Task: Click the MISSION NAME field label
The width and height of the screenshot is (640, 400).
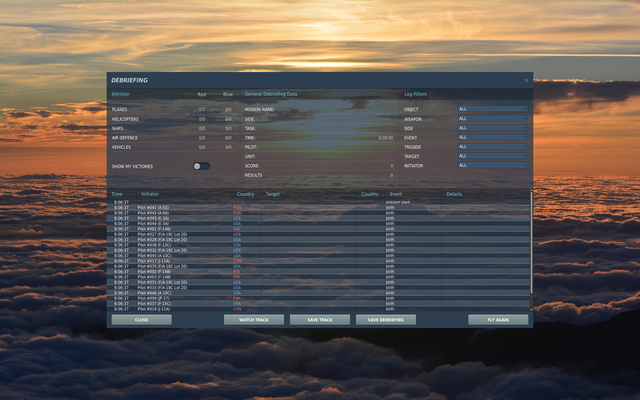Action: click(x=259, y=109)
